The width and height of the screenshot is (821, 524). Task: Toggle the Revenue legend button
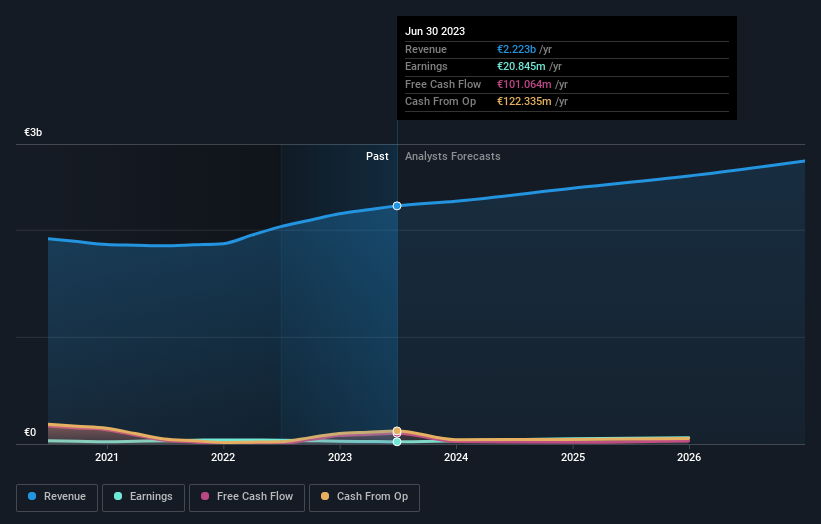(57, 497)
